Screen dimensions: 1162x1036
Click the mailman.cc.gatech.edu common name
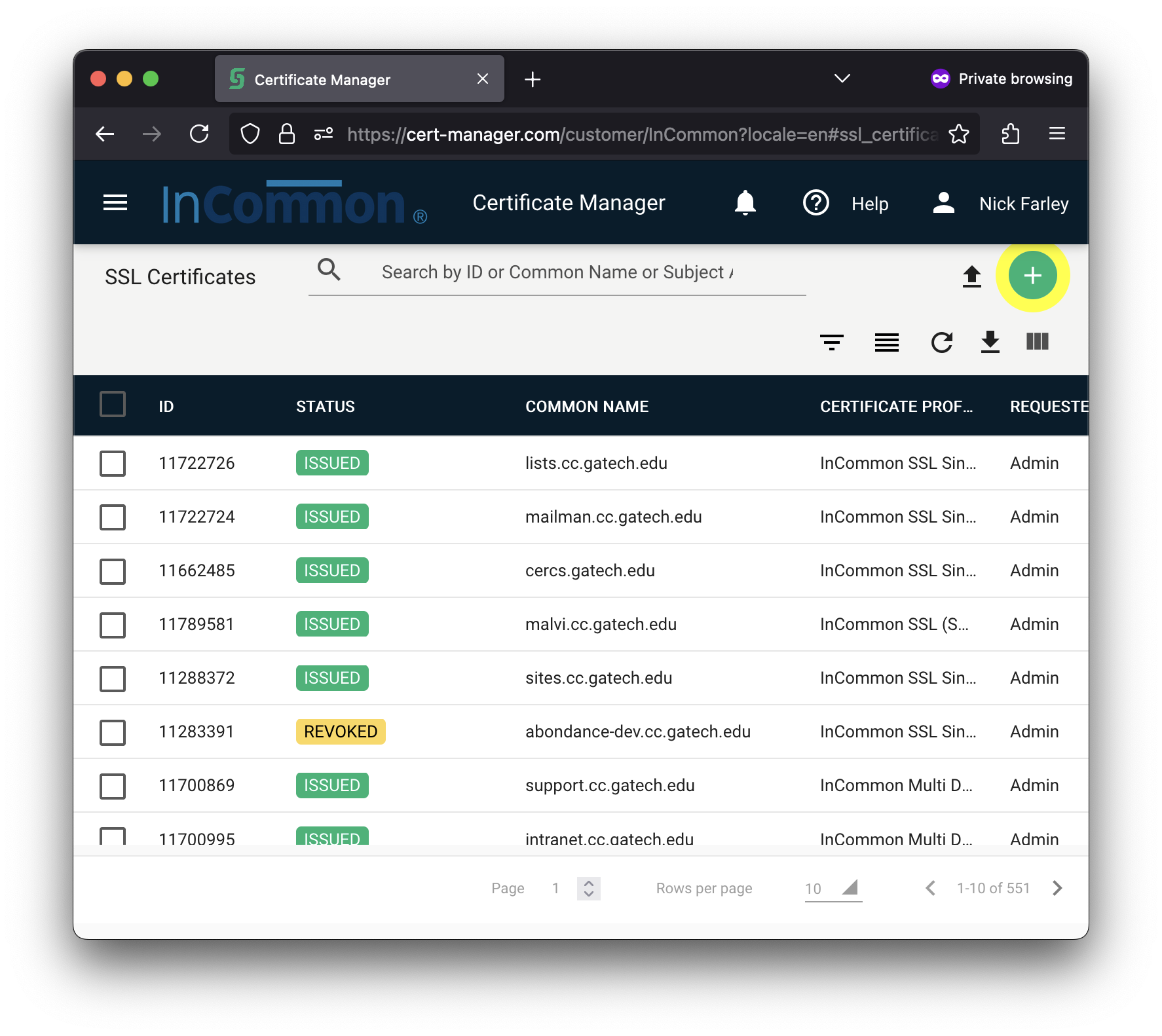pyautogui.click(x=613, y=517)
